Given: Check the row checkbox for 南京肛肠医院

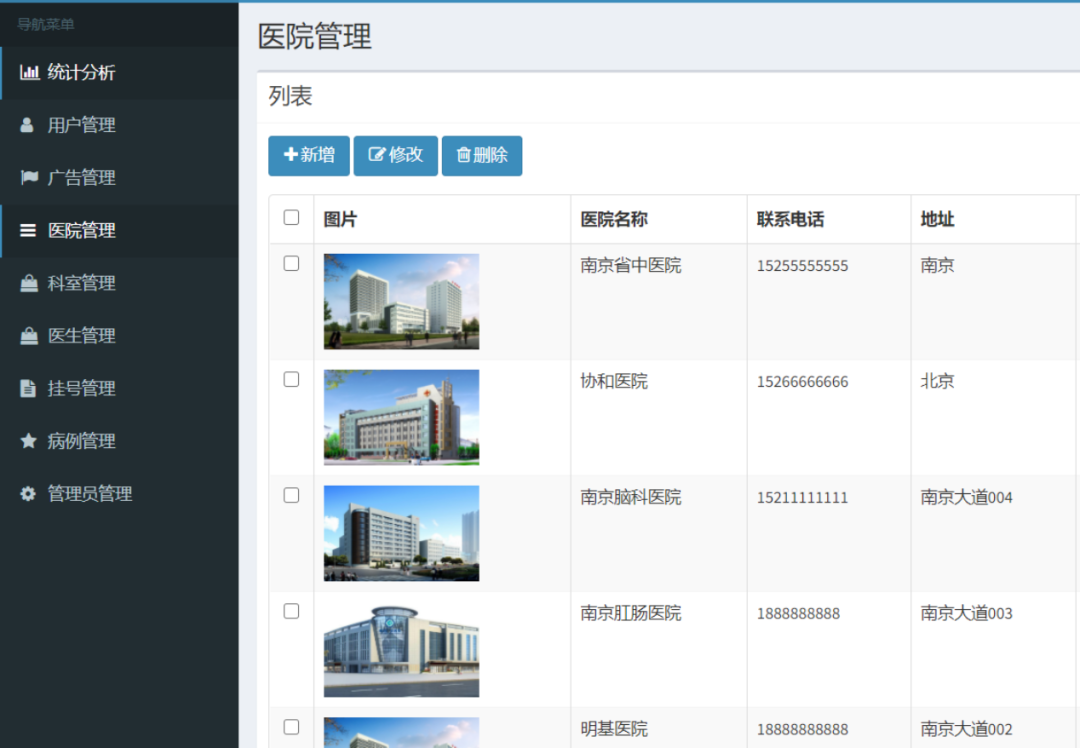Looking at the screenshot, I should [x=291, y=612].
